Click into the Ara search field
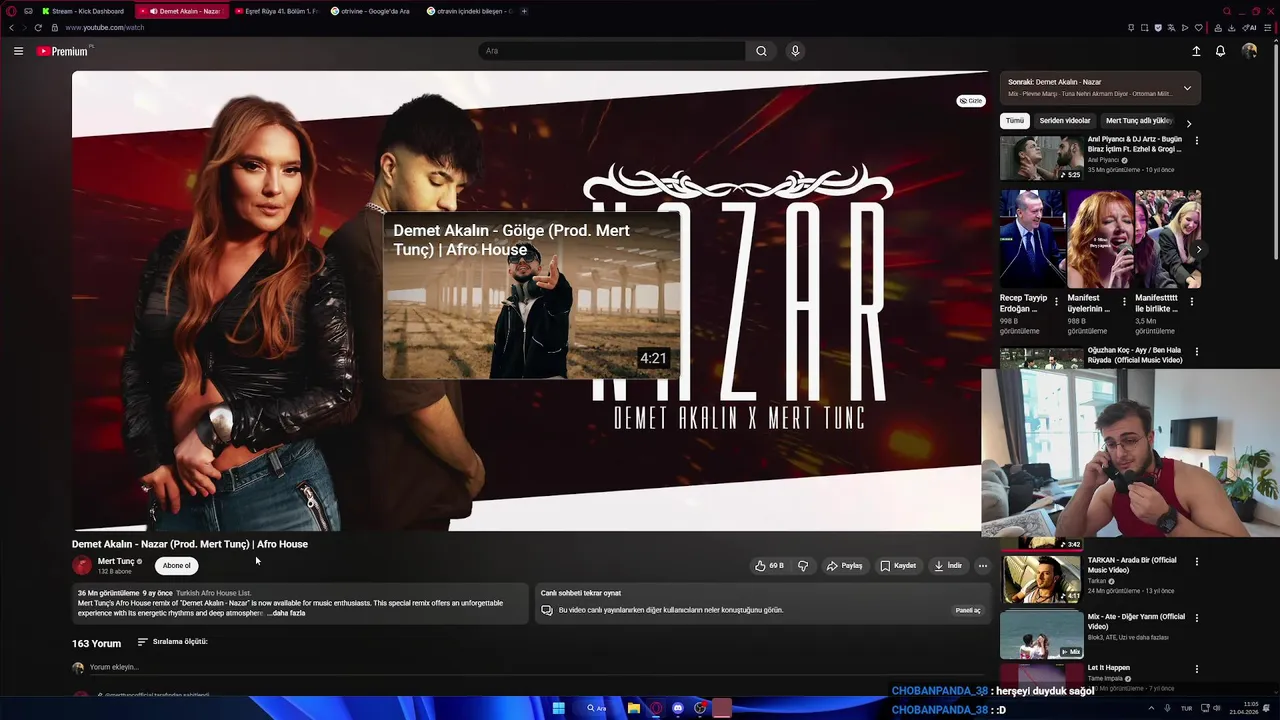 611,51
